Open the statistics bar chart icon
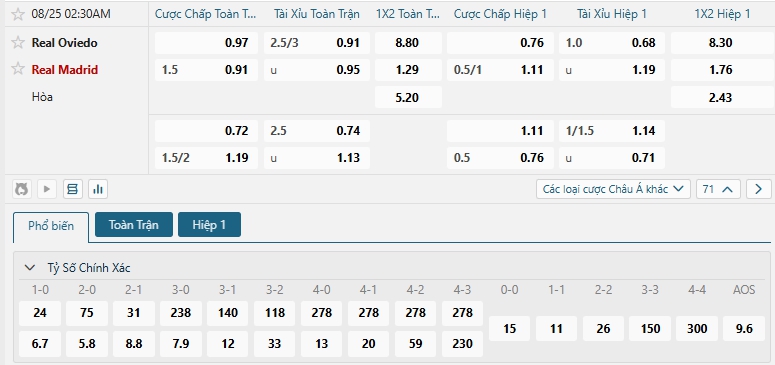This screenshot has width=775, height=365. (98, 189)
